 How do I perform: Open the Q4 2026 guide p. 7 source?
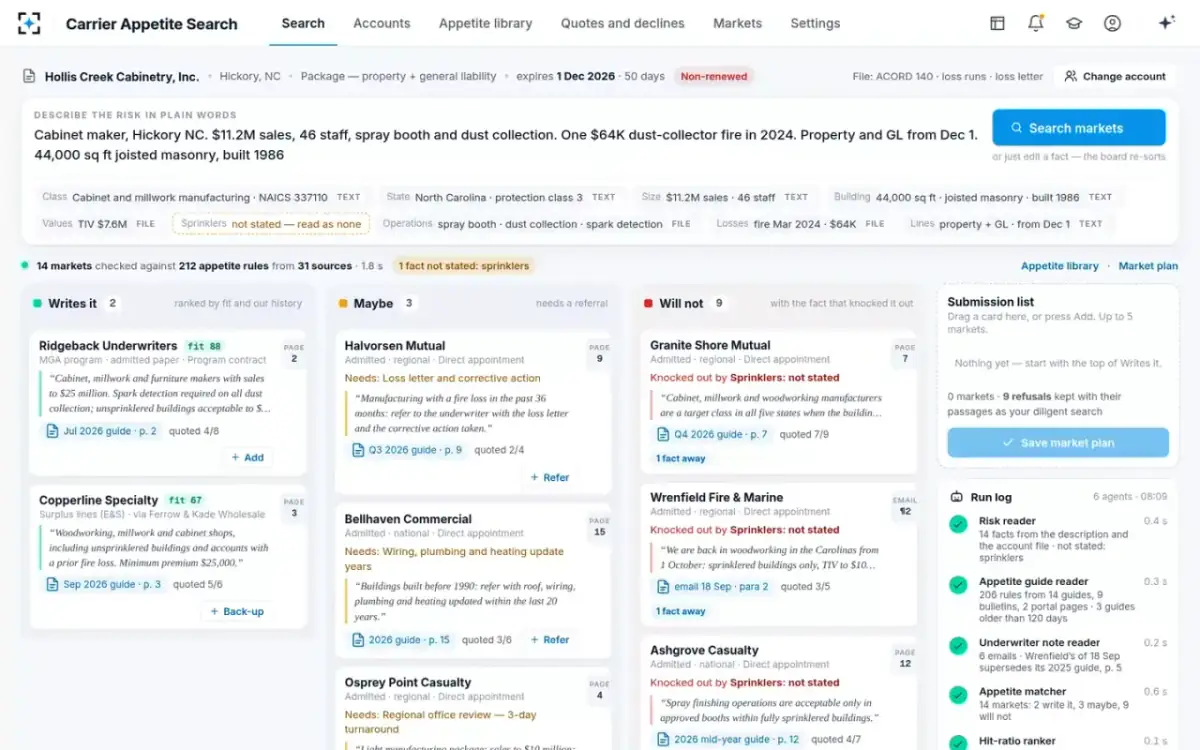[x=714, y=434]
